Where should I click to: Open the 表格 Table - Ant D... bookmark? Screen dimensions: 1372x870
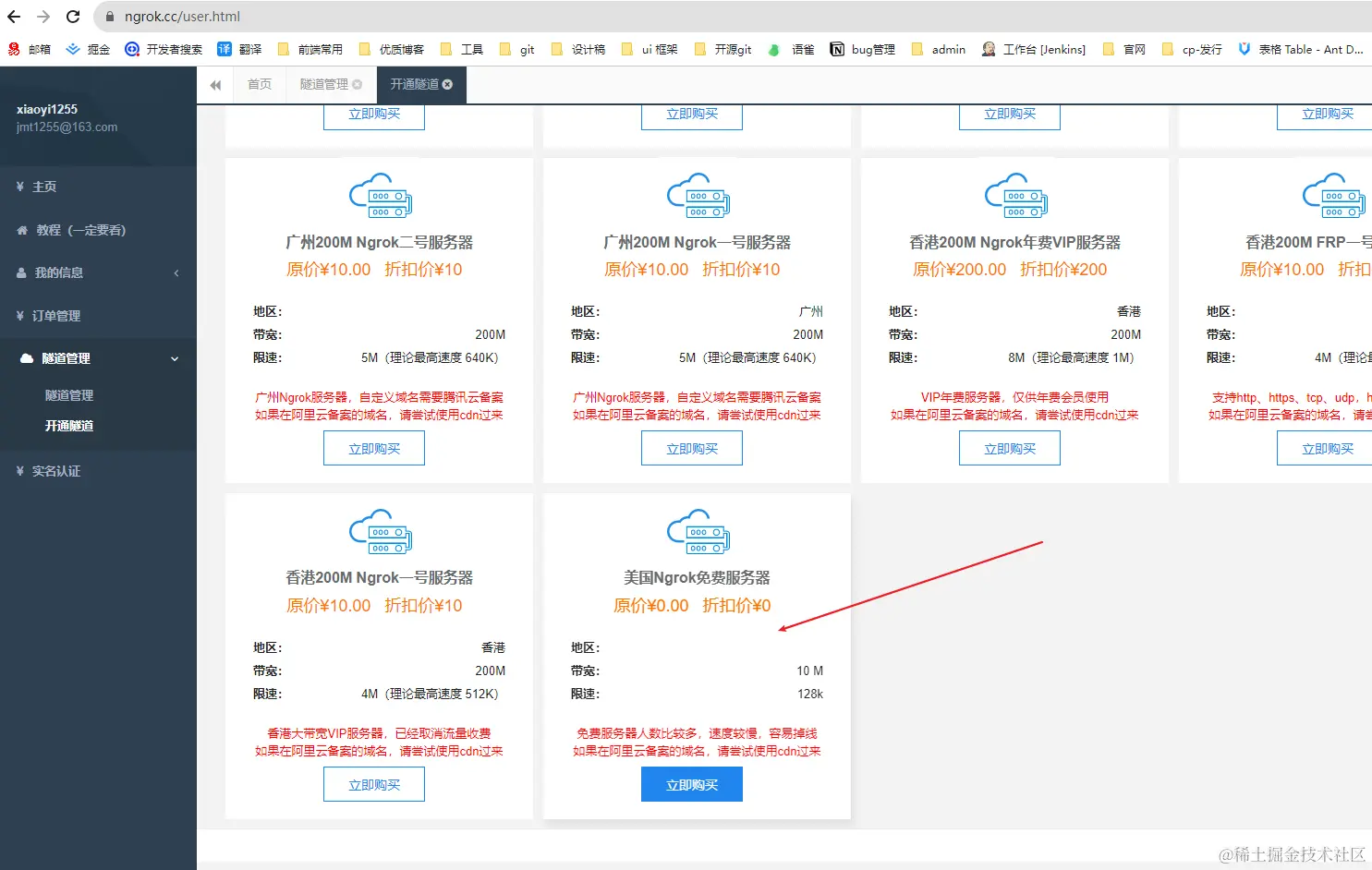pos(1300,49)
